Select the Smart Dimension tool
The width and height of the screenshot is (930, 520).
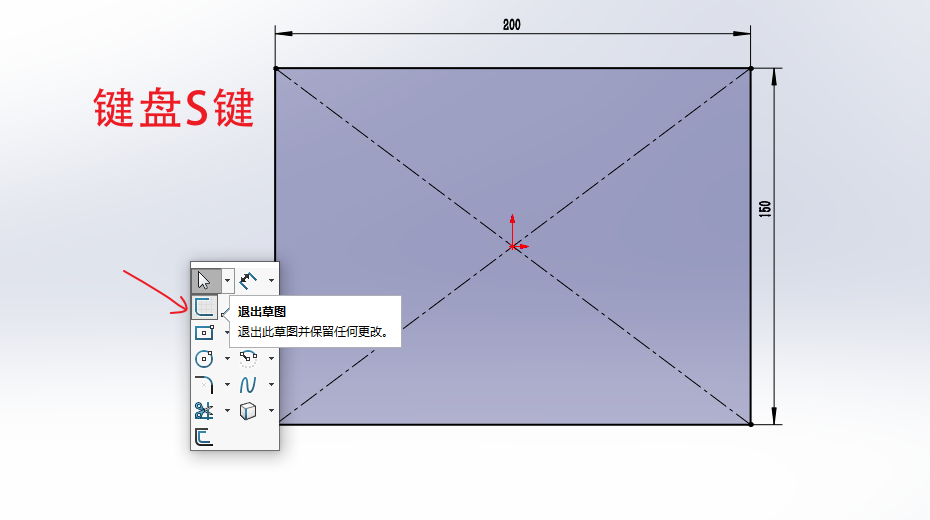click(248, 279)
